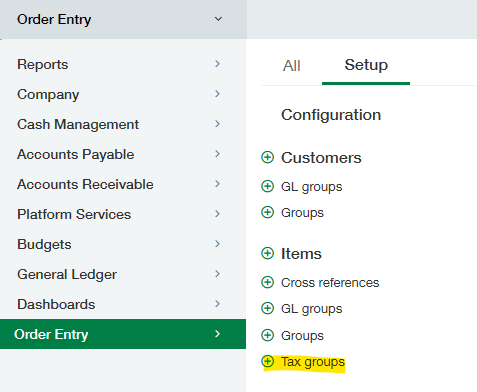Expand the Dashboards chevron arrow
477x392 pixels.
[x=217, y=304]
